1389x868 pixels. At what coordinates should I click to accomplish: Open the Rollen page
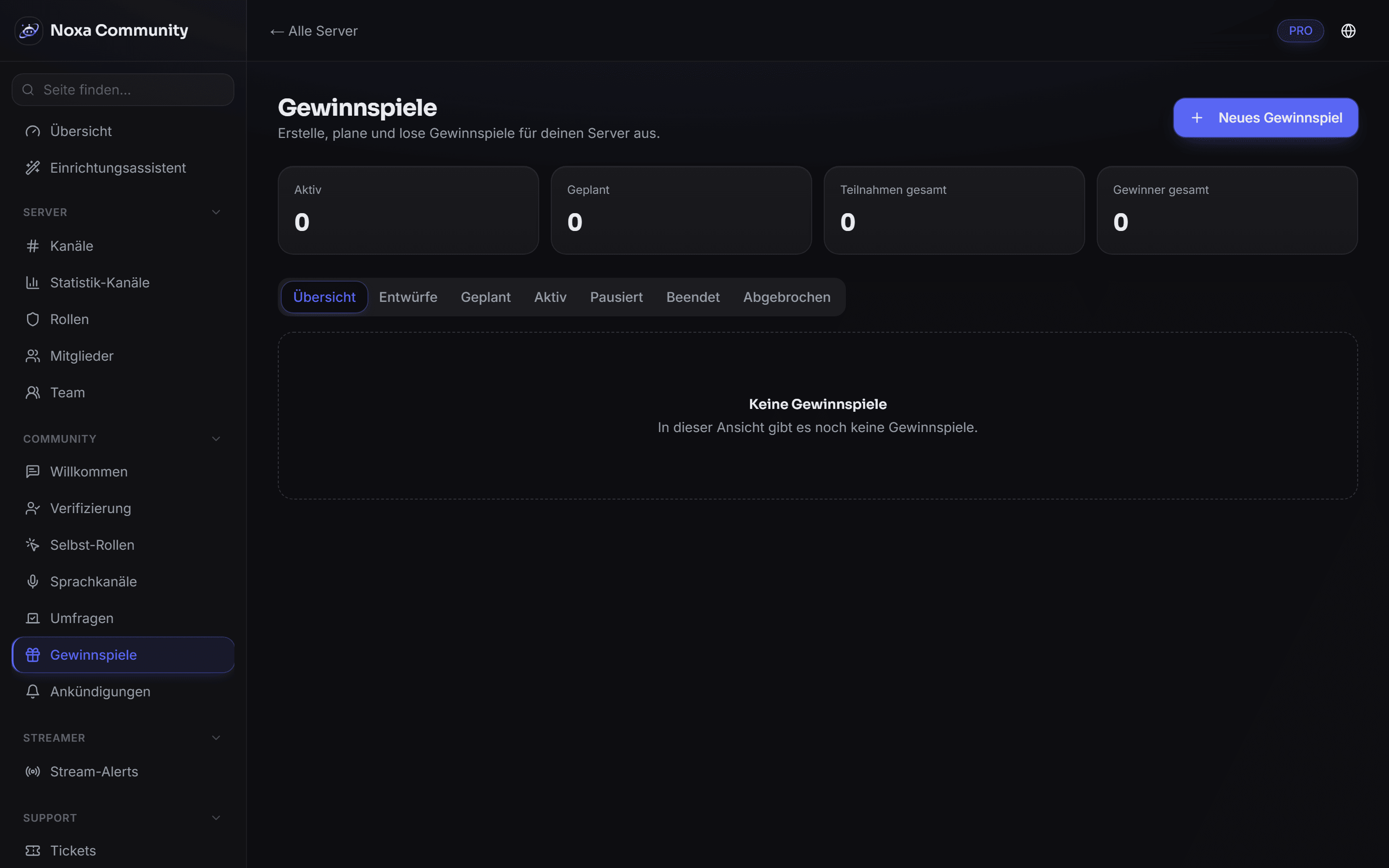123,319
